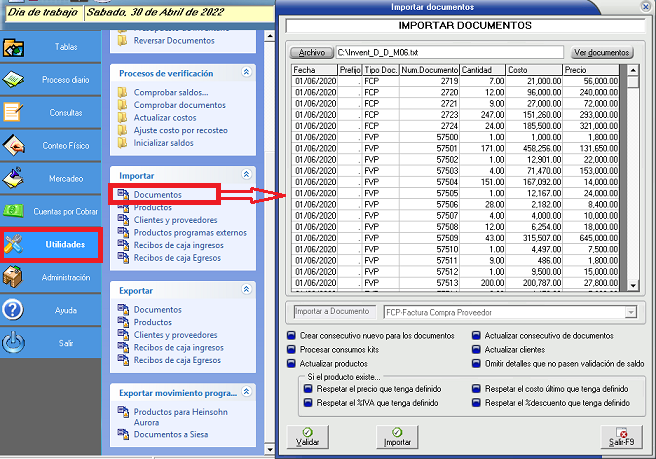Check Respetar el precio que tenga definido
The height and width of the screenshot is (459, 656).
coord(308,389)
